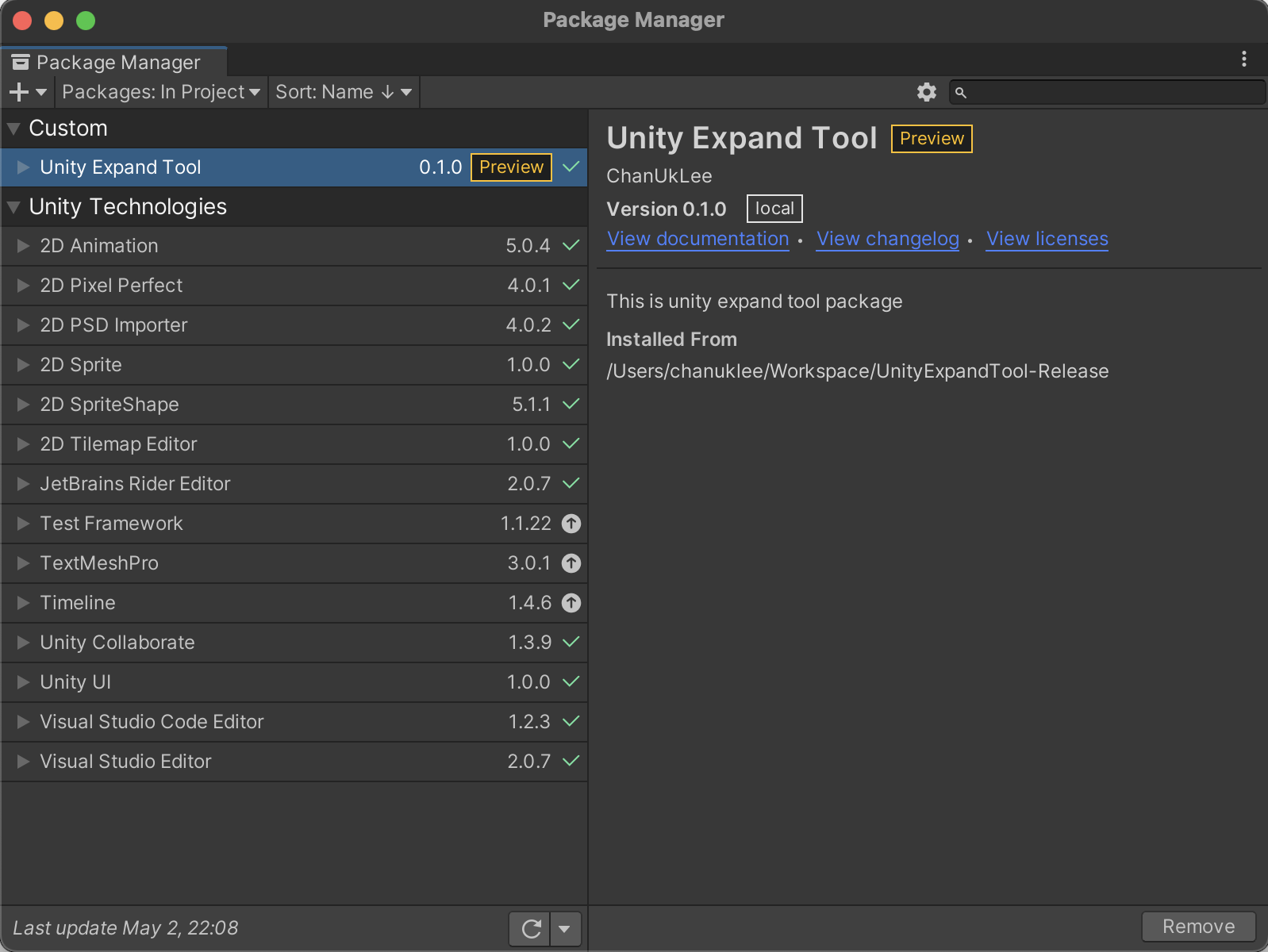Screen dimensions: 1268x952
Task: Open Packages: In Project dropdown
Action: [161, 92]
